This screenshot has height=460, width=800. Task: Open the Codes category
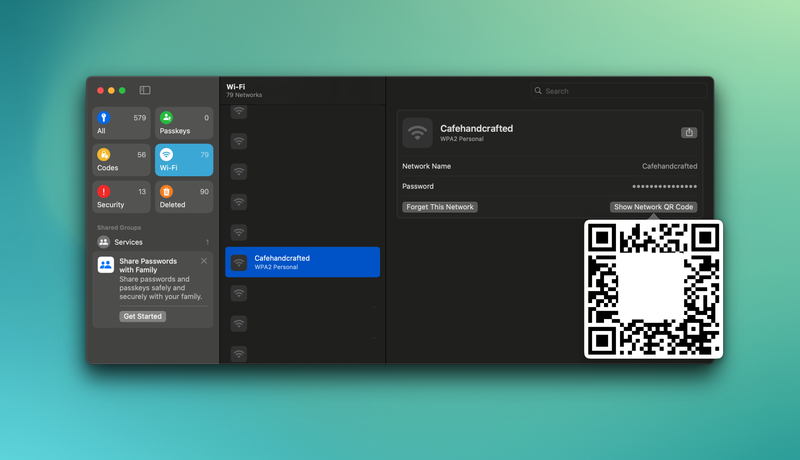click(x=121, y=160)
